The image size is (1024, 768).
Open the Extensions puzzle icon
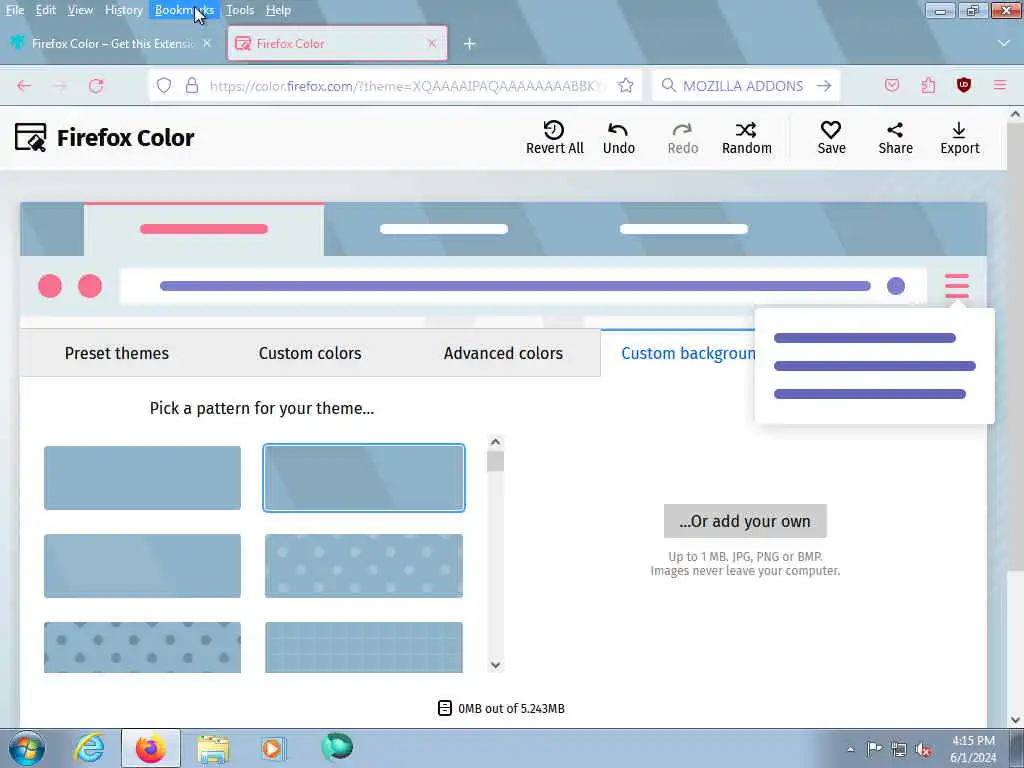(928, 86)
